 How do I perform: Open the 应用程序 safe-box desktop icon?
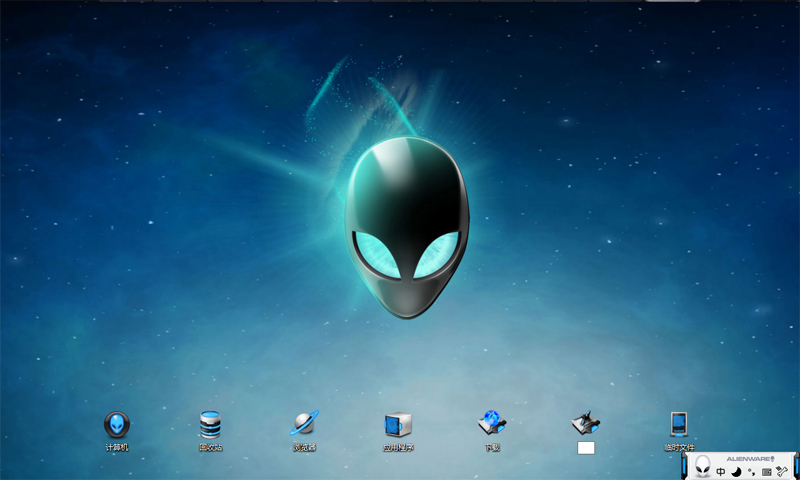(x=398, y=424)
